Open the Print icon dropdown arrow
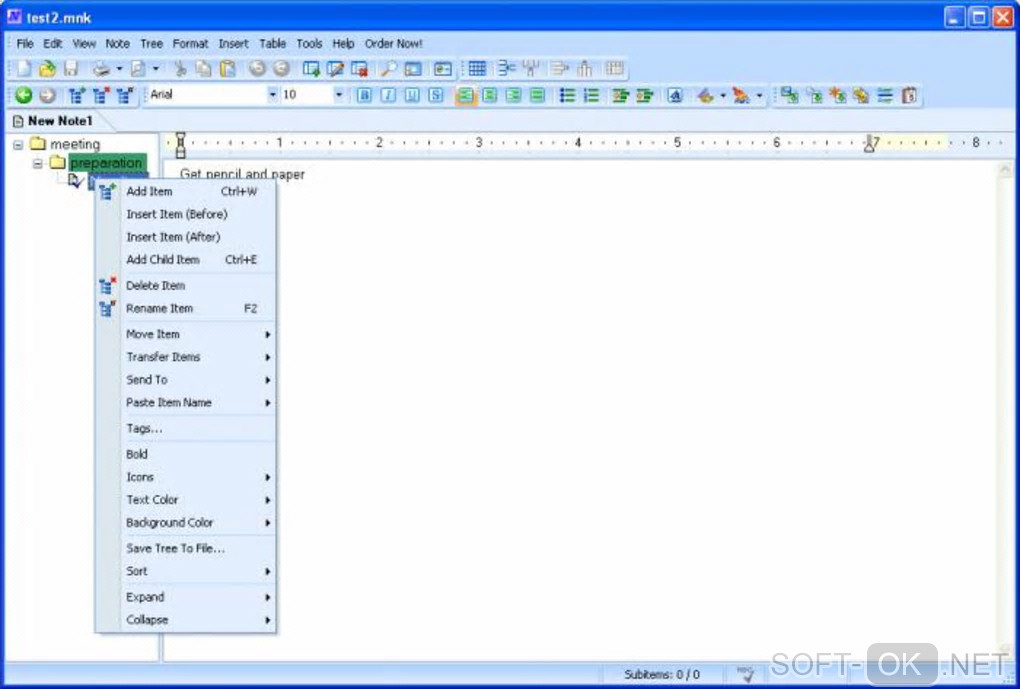The width and height of the screenshot is (1020, 689). 119,68
